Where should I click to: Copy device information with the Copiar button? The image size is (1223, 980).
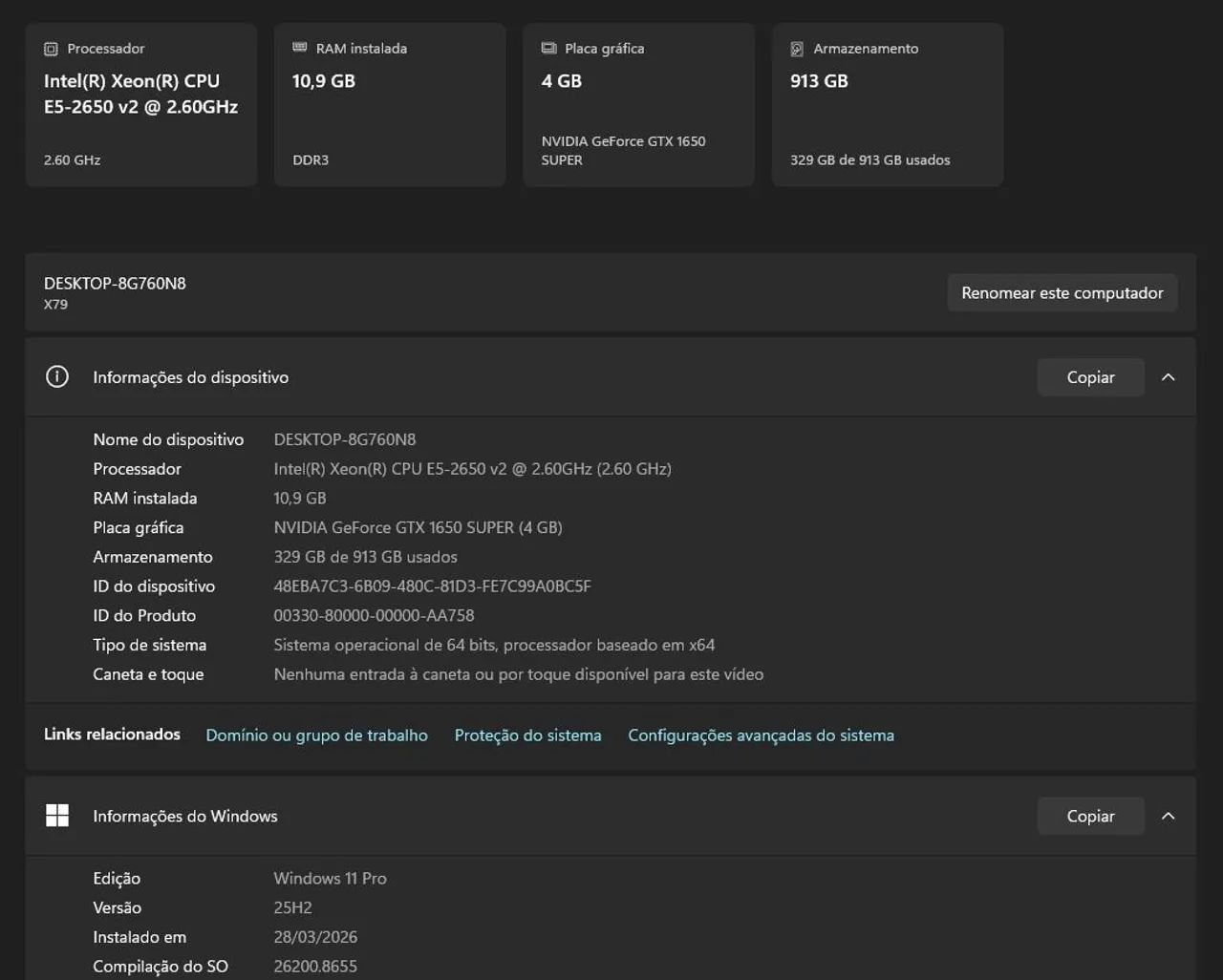click(x=1090, y=377)
